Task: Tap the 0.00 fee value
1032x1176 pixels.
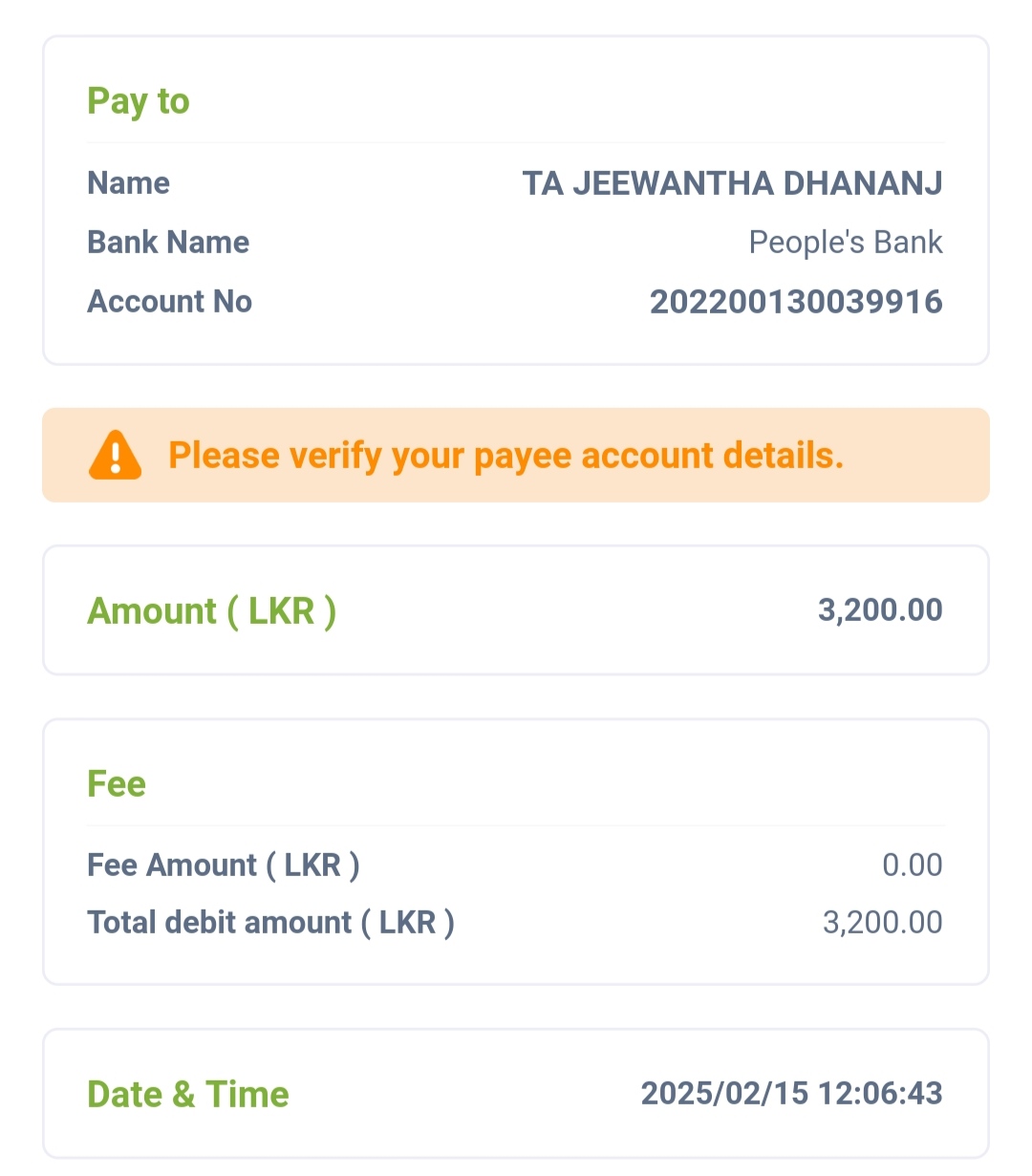Action: pos(912,865)
